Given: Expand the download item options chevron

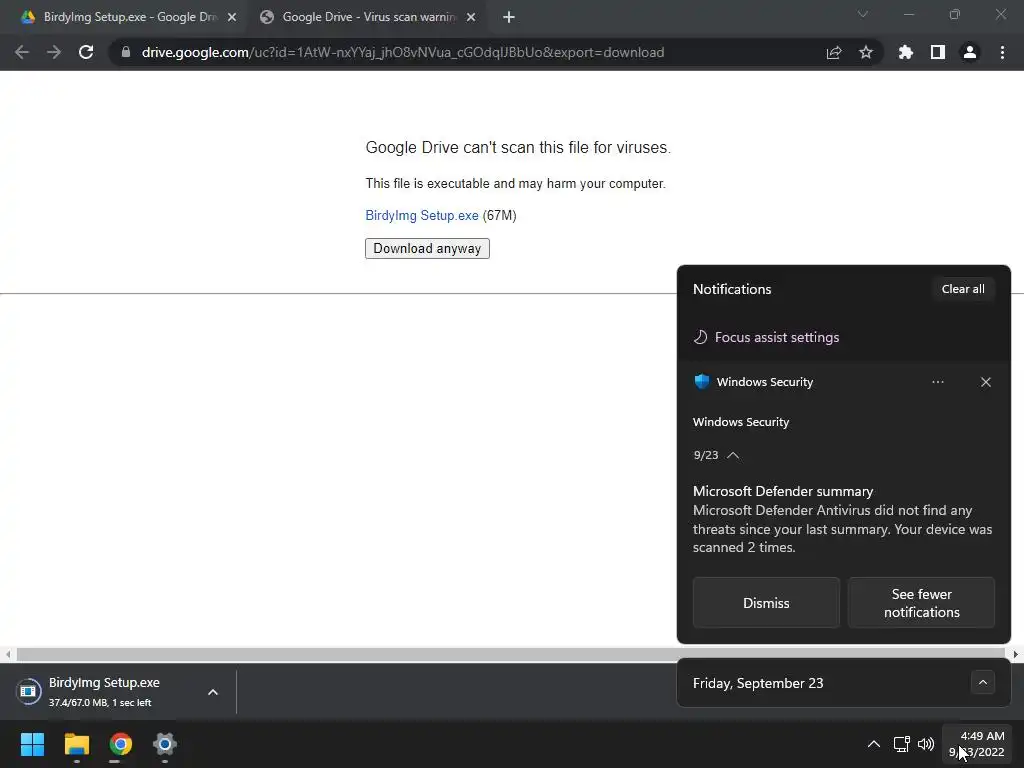Looking at the screenshot, I should (x=213, y=692).
